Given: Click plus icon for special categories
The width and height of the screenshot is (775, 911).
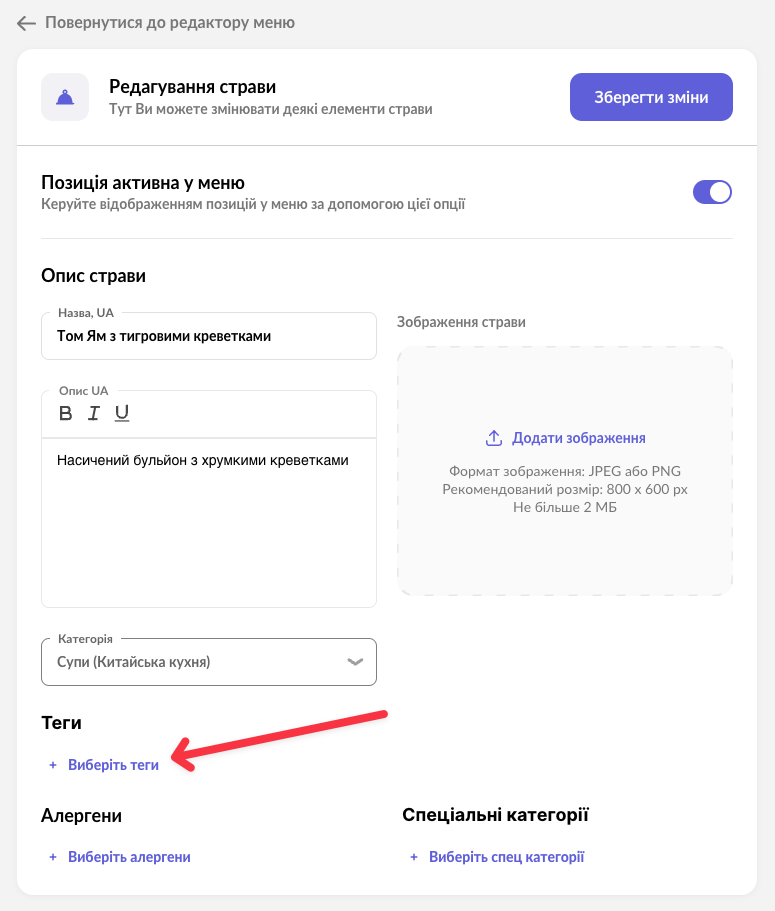Looking at the screenshot, I should point(414,857).
